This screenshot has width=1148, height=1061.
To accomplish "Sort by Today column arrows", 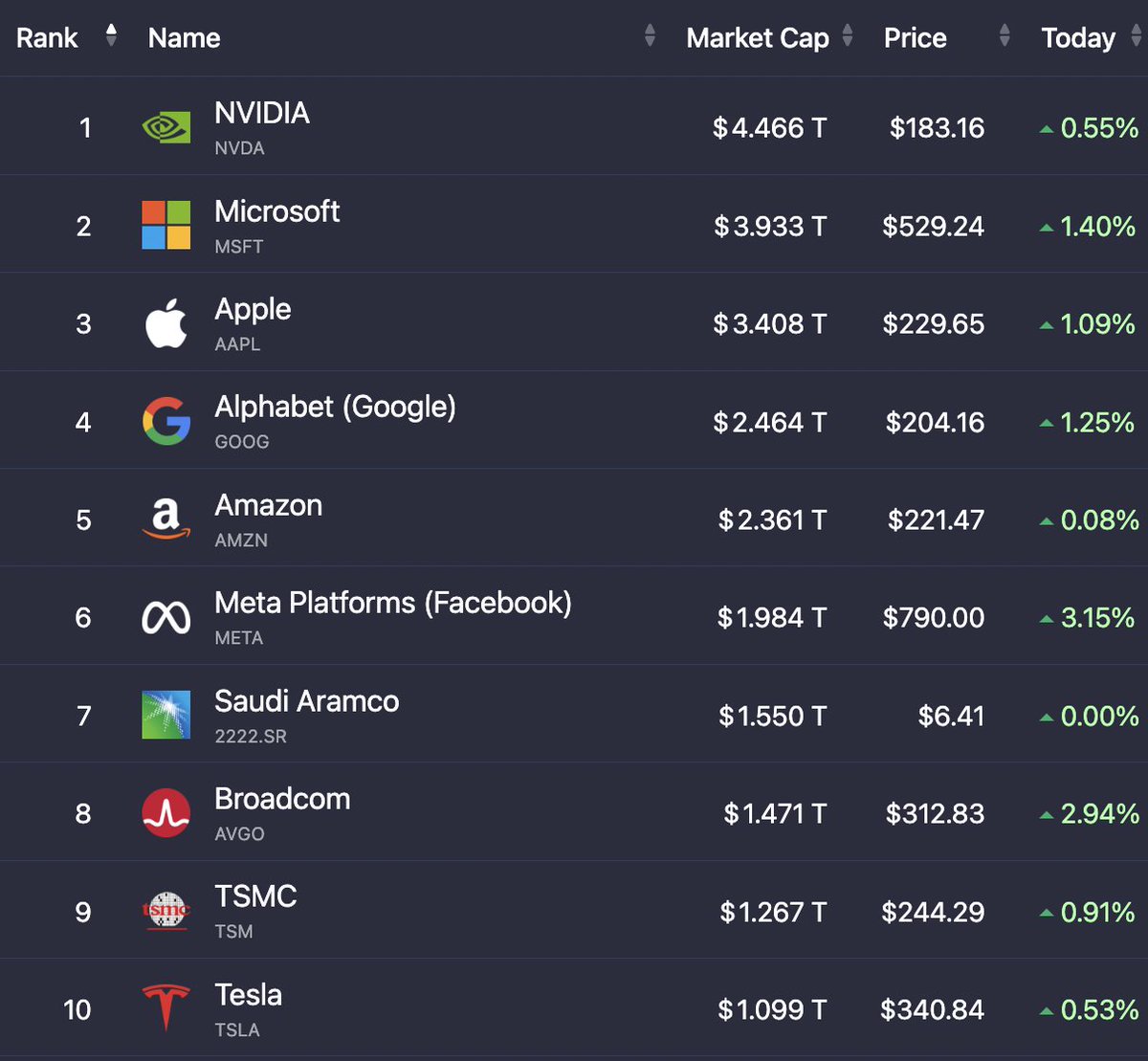I will (x=1134, y=37).
